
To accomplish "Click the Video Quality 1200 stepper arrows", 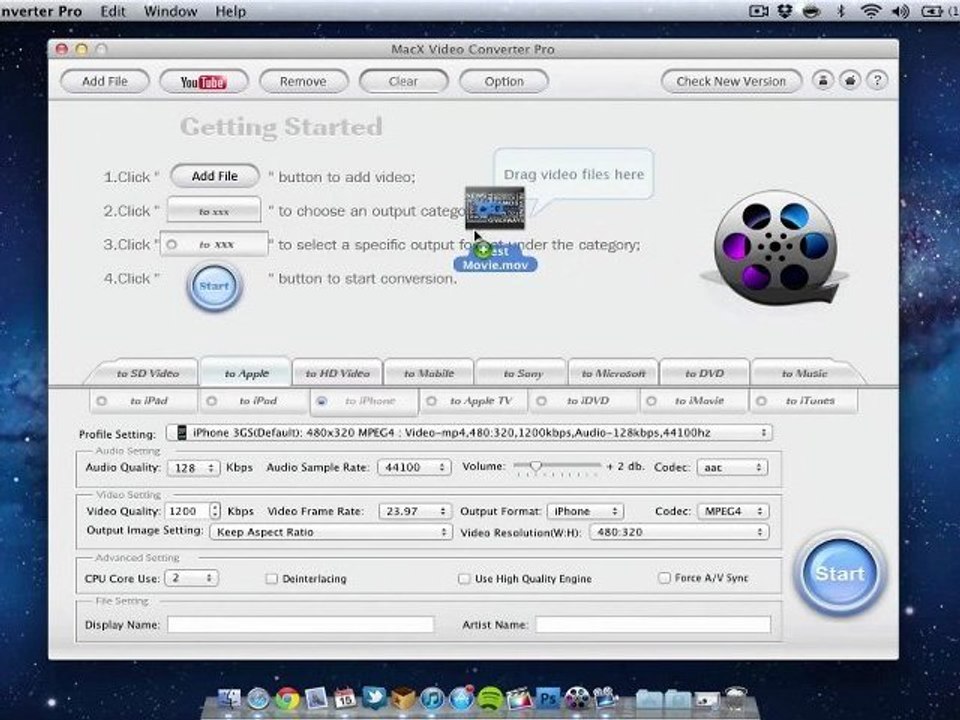I will pyautogui.click(x=214, y=511).
